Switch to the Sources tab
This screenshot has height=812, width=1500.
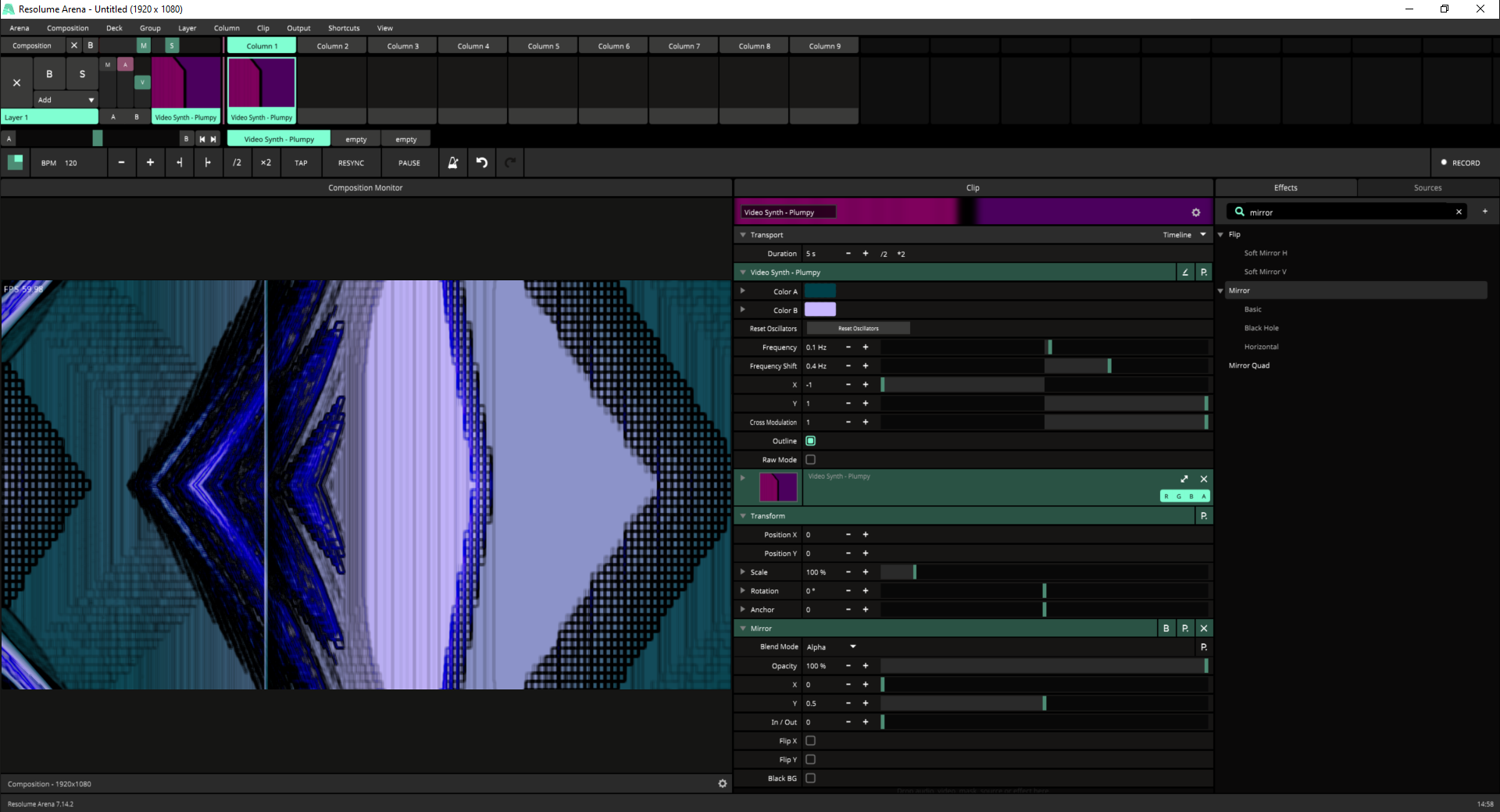1427,188
